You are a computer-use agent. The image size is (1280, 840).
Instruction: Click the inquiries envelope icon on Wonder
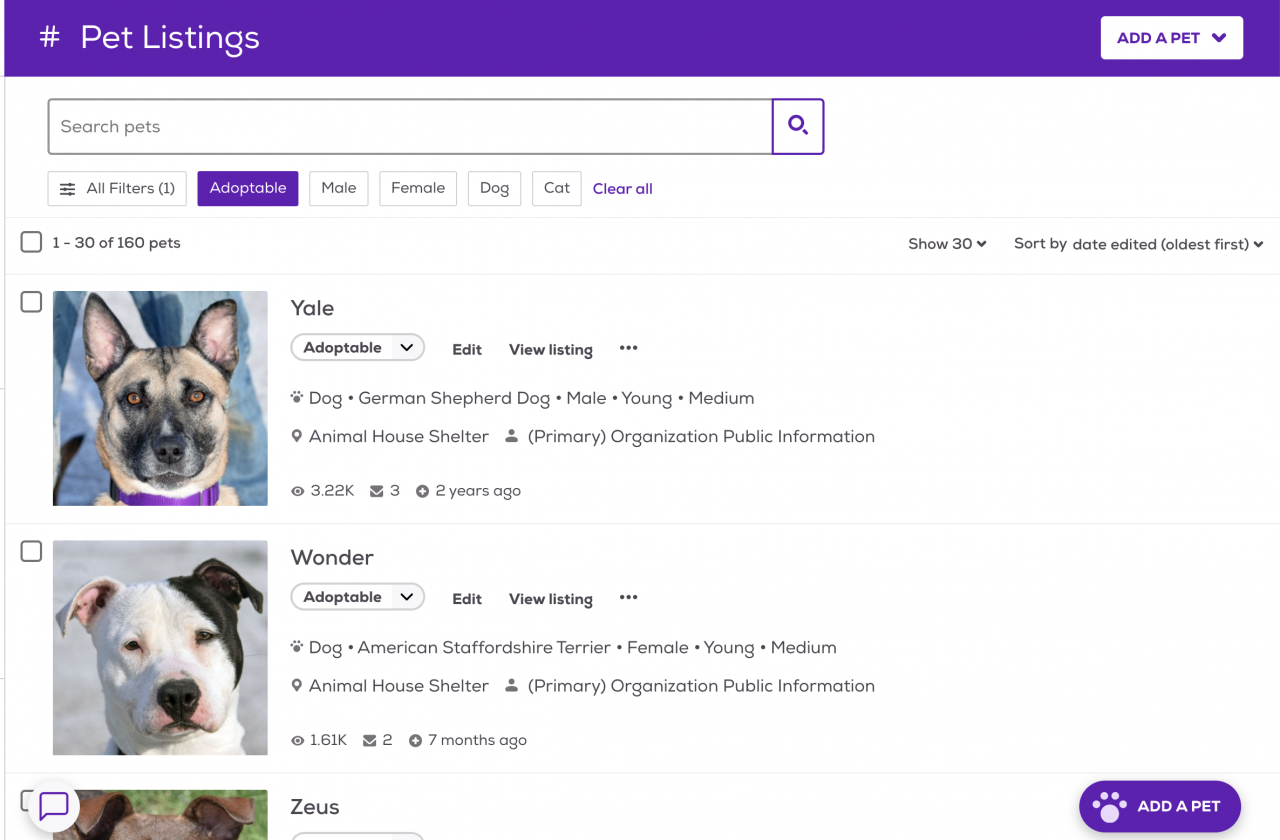click(369, 741)
